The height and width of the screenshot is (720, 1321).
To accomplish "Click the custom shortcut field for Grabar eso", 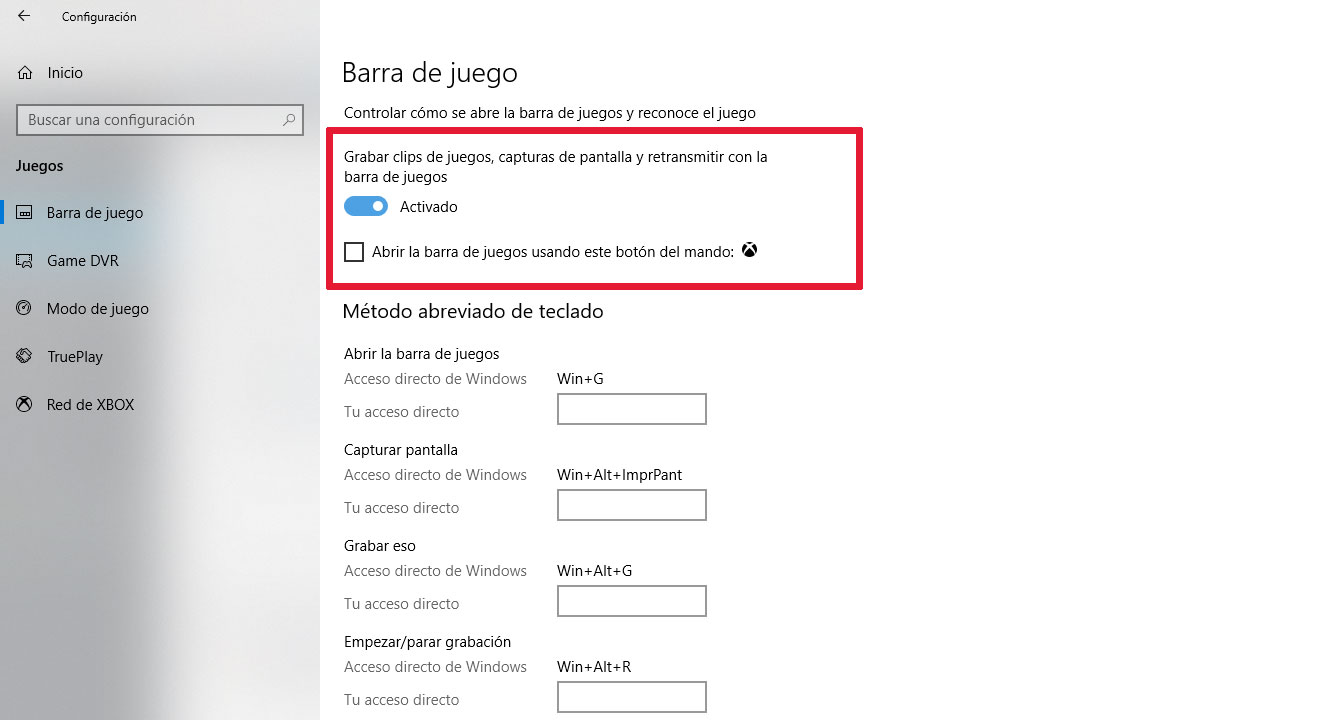I will (x=632, y=601).
